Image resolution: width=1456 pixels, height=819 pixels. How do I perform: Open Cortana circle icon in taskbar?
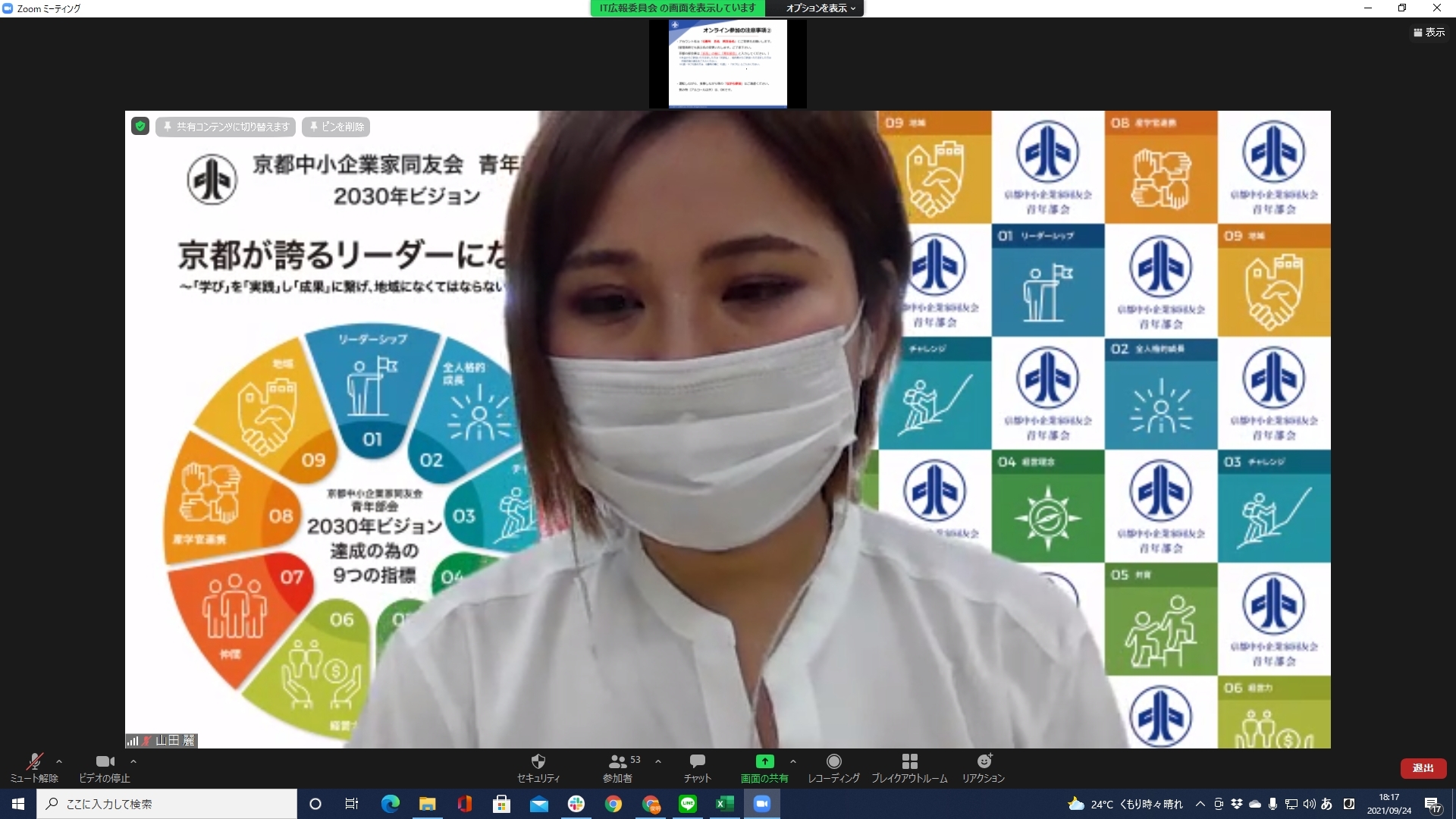coord(315,804)
